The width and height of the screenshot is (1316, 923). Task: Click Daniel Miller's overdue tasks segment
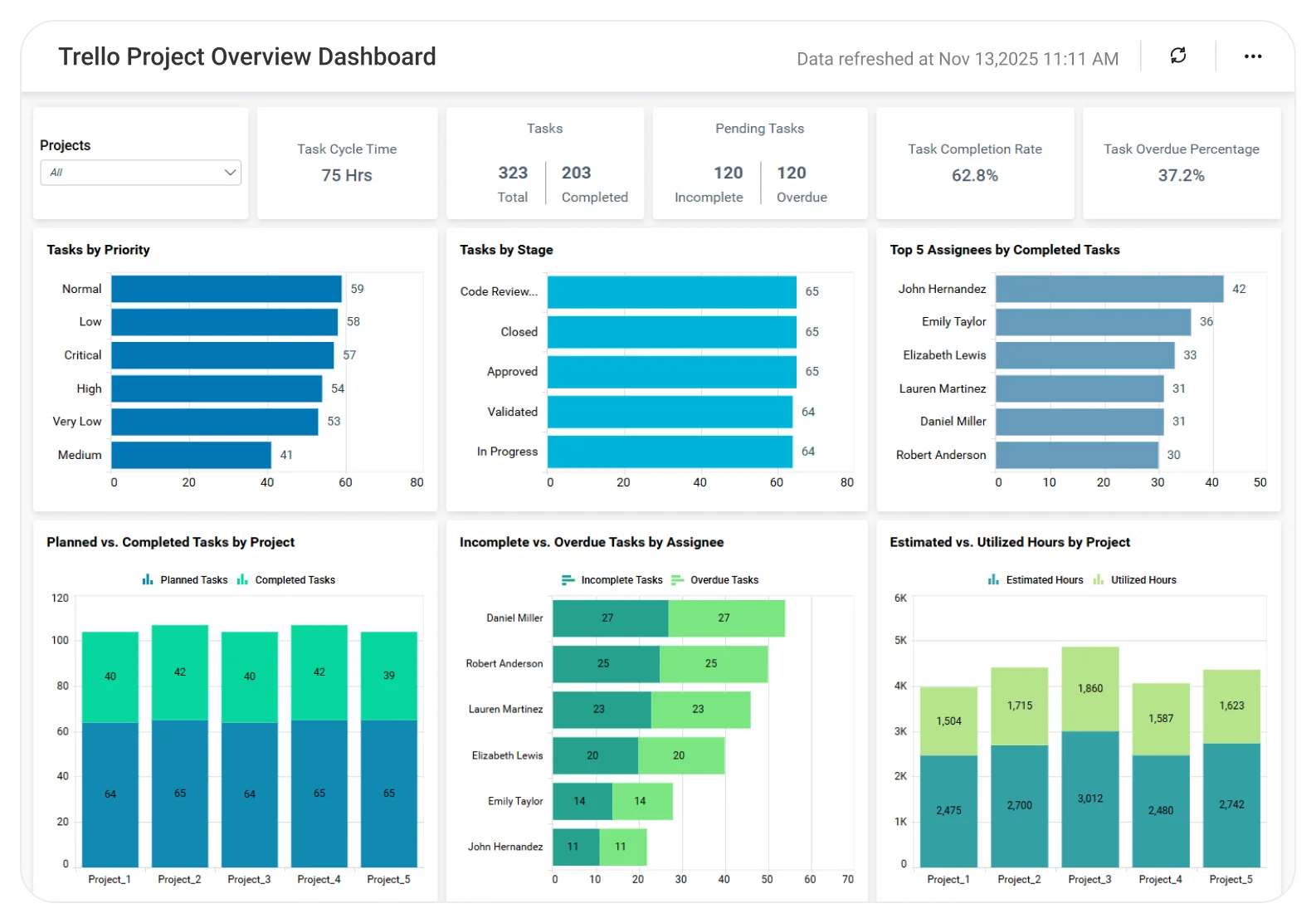point(727,618)
